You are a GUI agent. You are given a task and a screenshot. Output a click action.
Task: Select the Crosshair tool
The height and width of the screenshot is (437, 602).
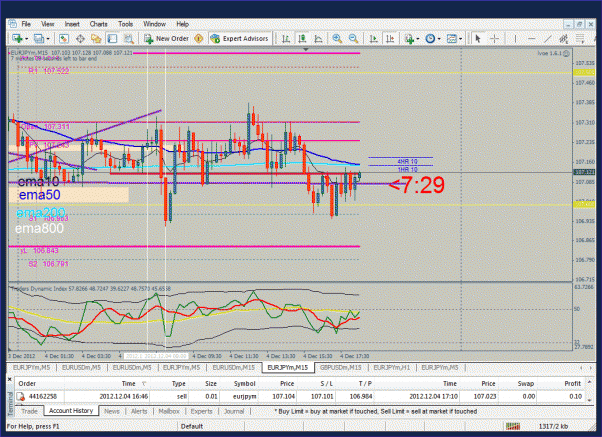pos(494,38)
